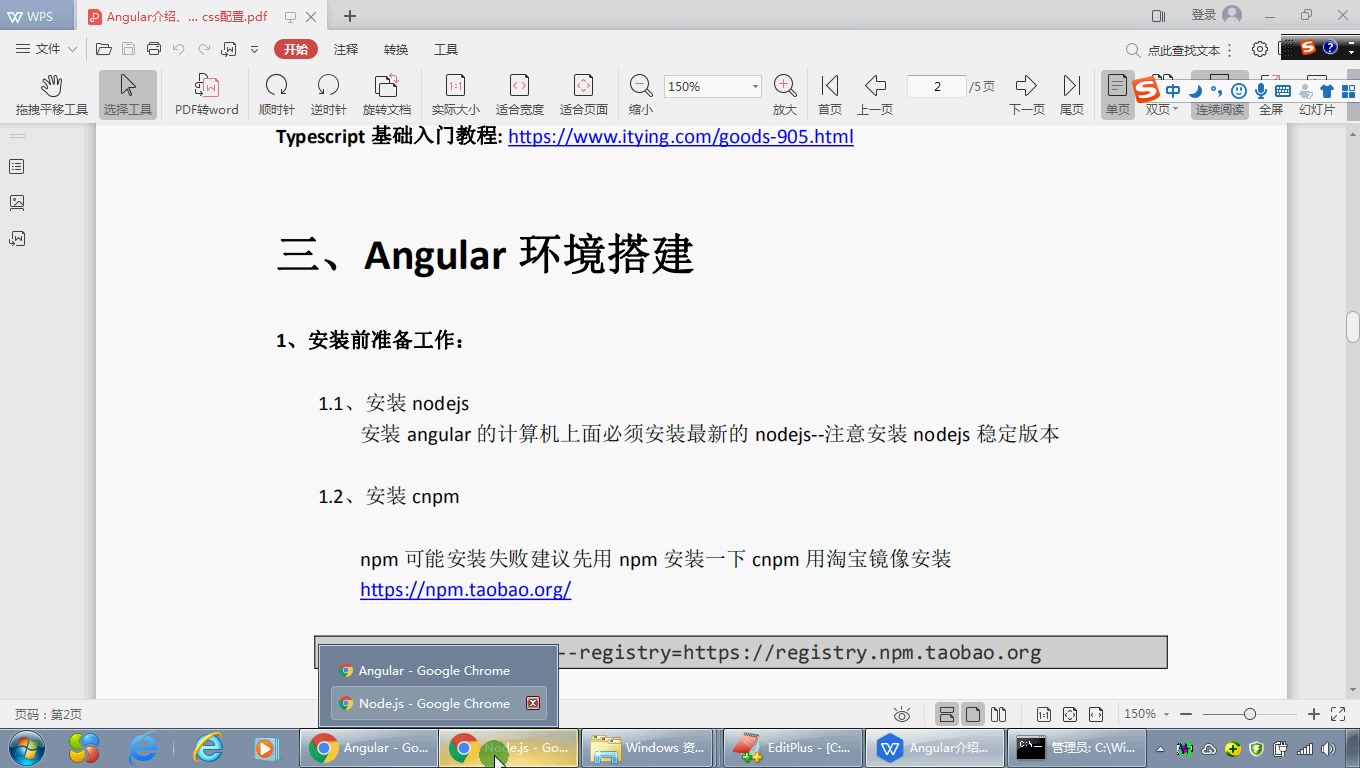Open thumbnail image panel in sidebar
This screenshot has width=1360, height=768.
pyautogui.click(x=17, y=203)
